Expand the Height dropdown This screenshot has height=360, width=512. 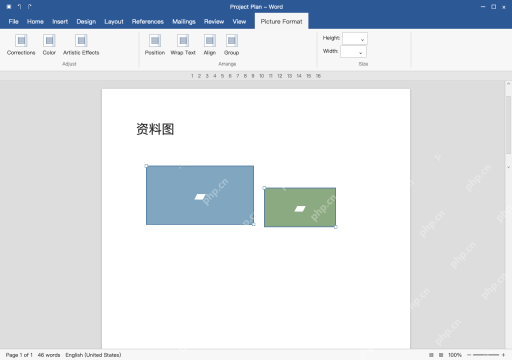click(x=362, y=39)
